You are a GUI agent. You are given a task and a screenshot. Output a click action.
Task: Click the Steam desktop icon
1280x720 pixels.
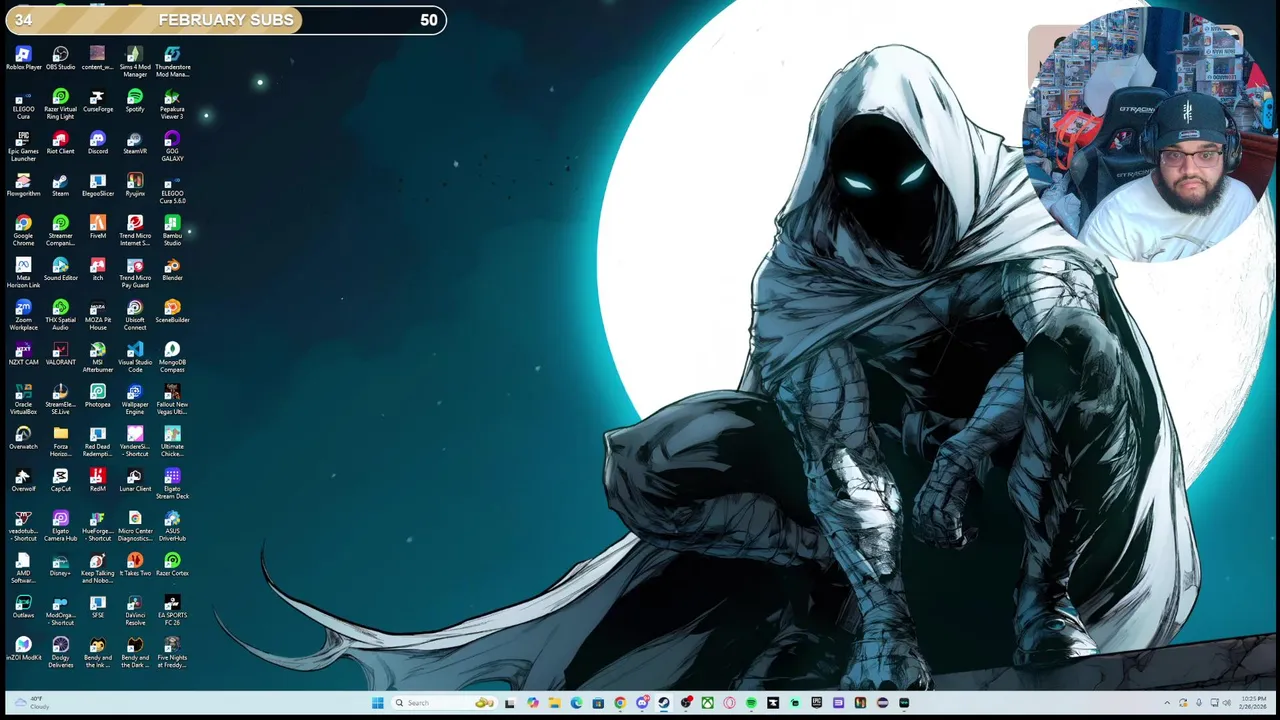point(60,185)
